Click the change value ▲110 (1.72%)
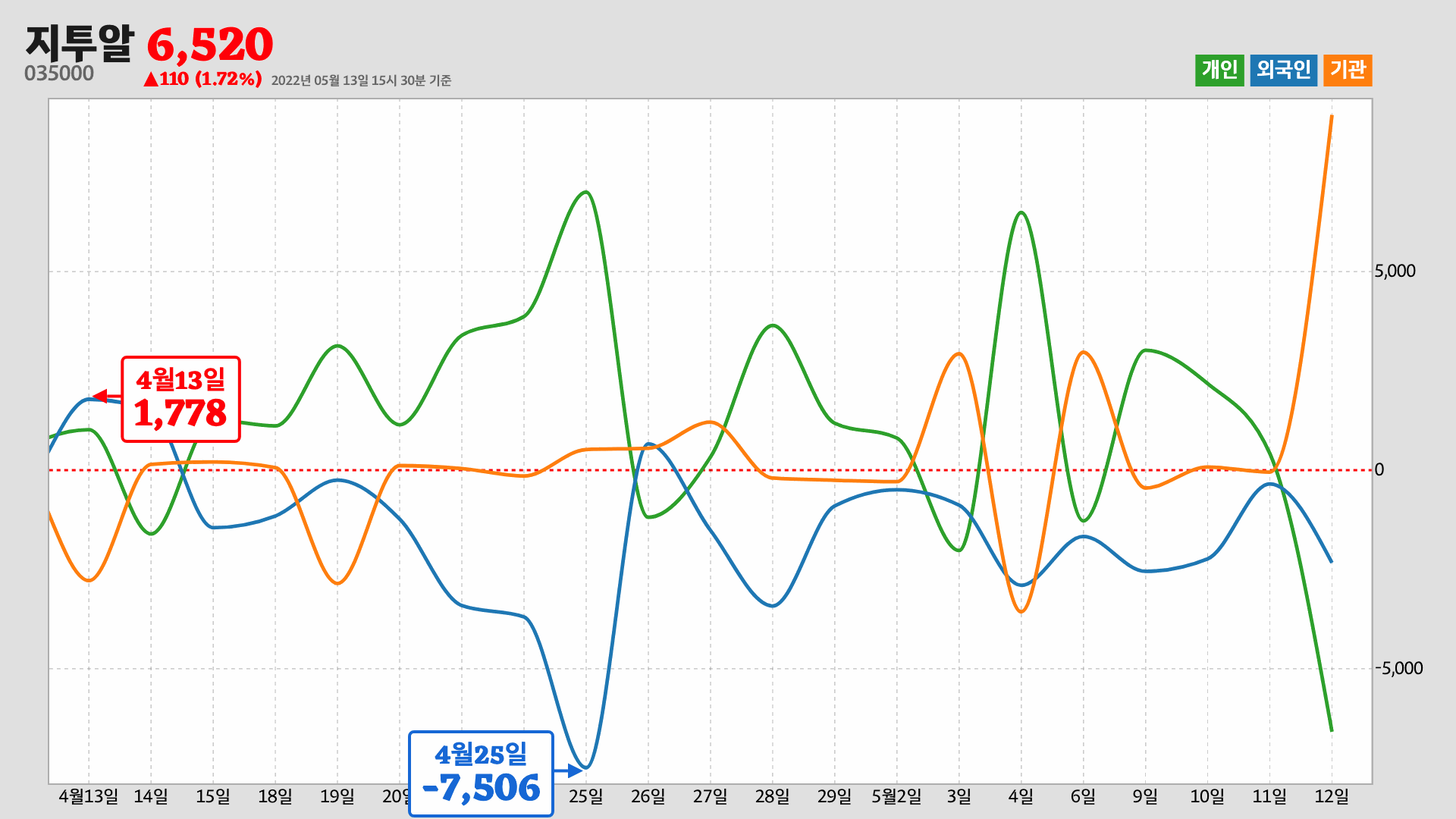Image resolution: width=1456 pixels, height=819 pixels. point(202,79)
